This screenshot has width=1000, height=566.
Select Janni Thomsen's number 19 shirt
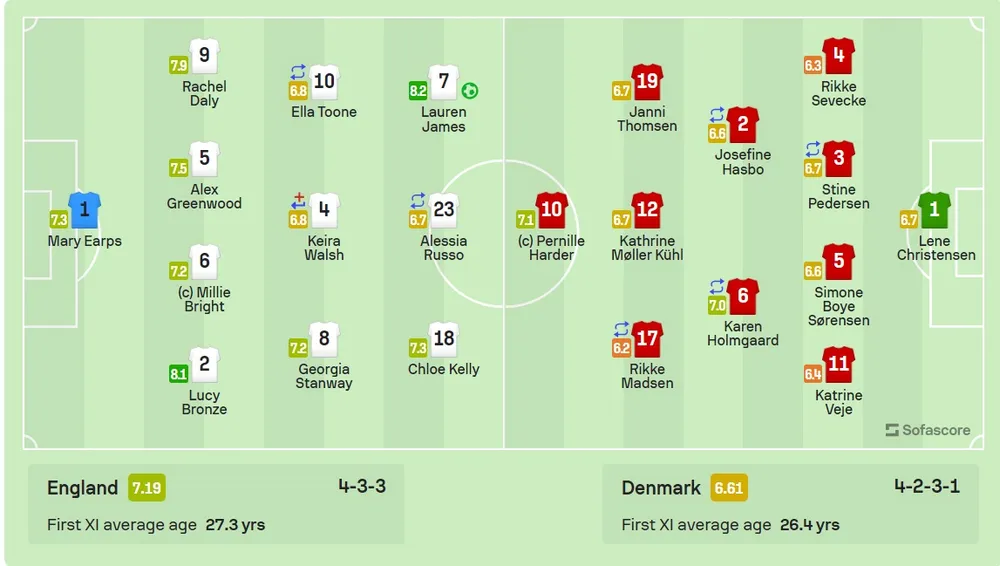(647, 82)
